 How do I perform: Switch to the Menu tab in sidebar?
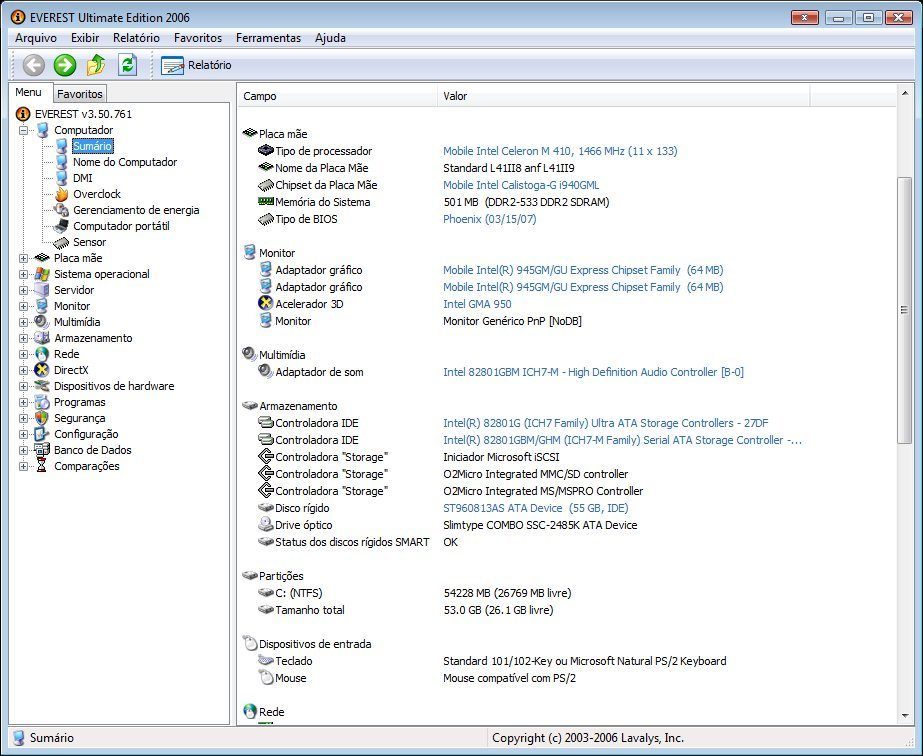pyautogui.click(x=28, y=92)
